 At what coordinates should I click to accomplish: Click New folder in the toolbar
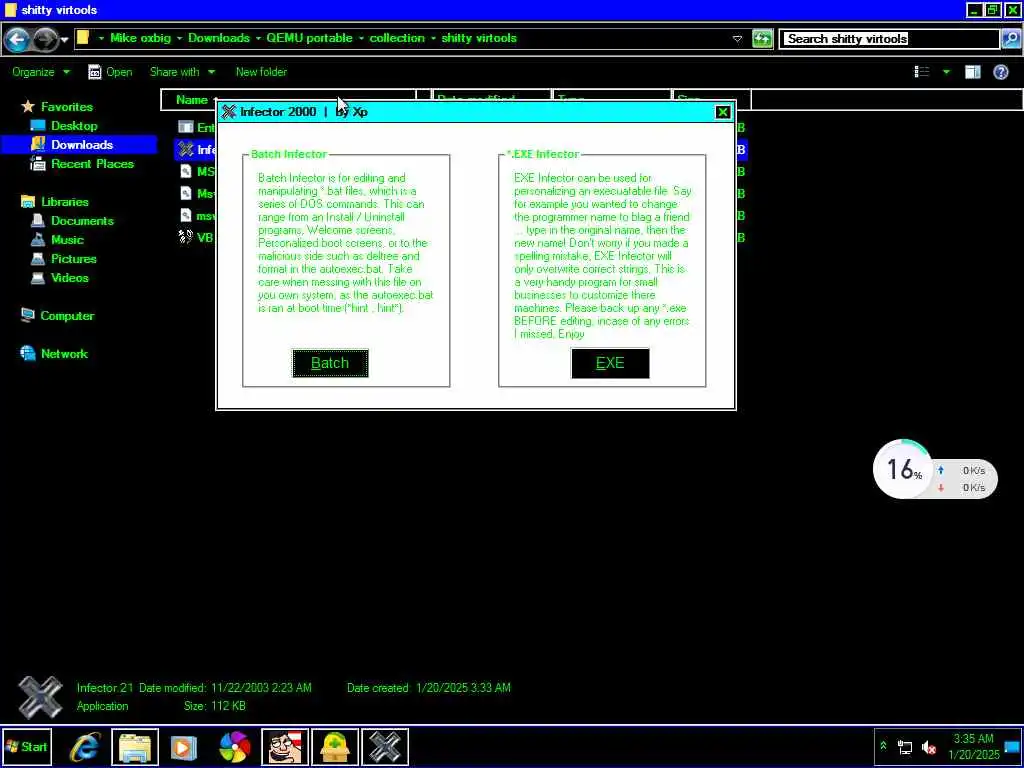click(x=261, y=72)
